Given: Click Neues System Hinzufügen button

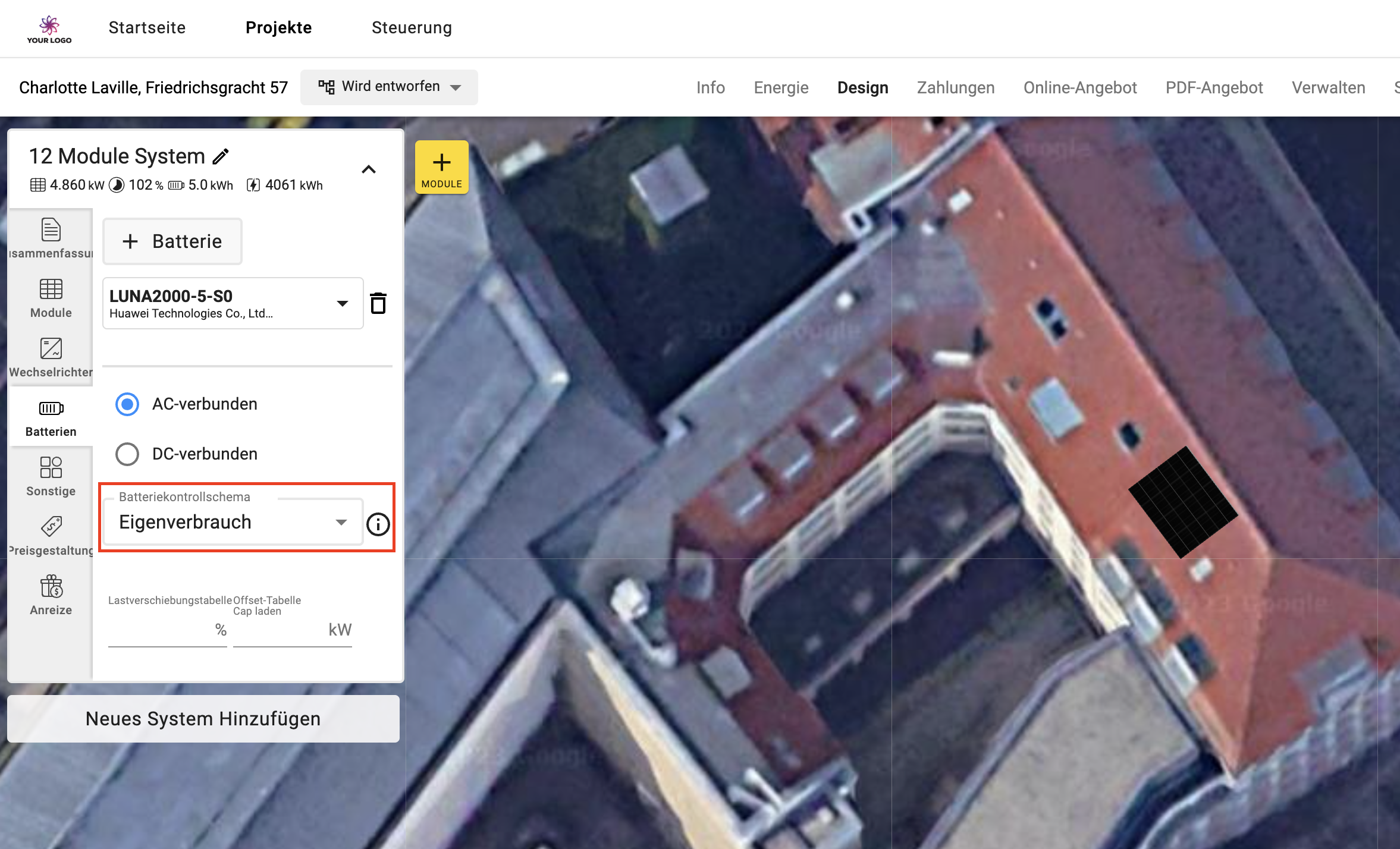Looking at the screenshot, I should coord(203,719).
